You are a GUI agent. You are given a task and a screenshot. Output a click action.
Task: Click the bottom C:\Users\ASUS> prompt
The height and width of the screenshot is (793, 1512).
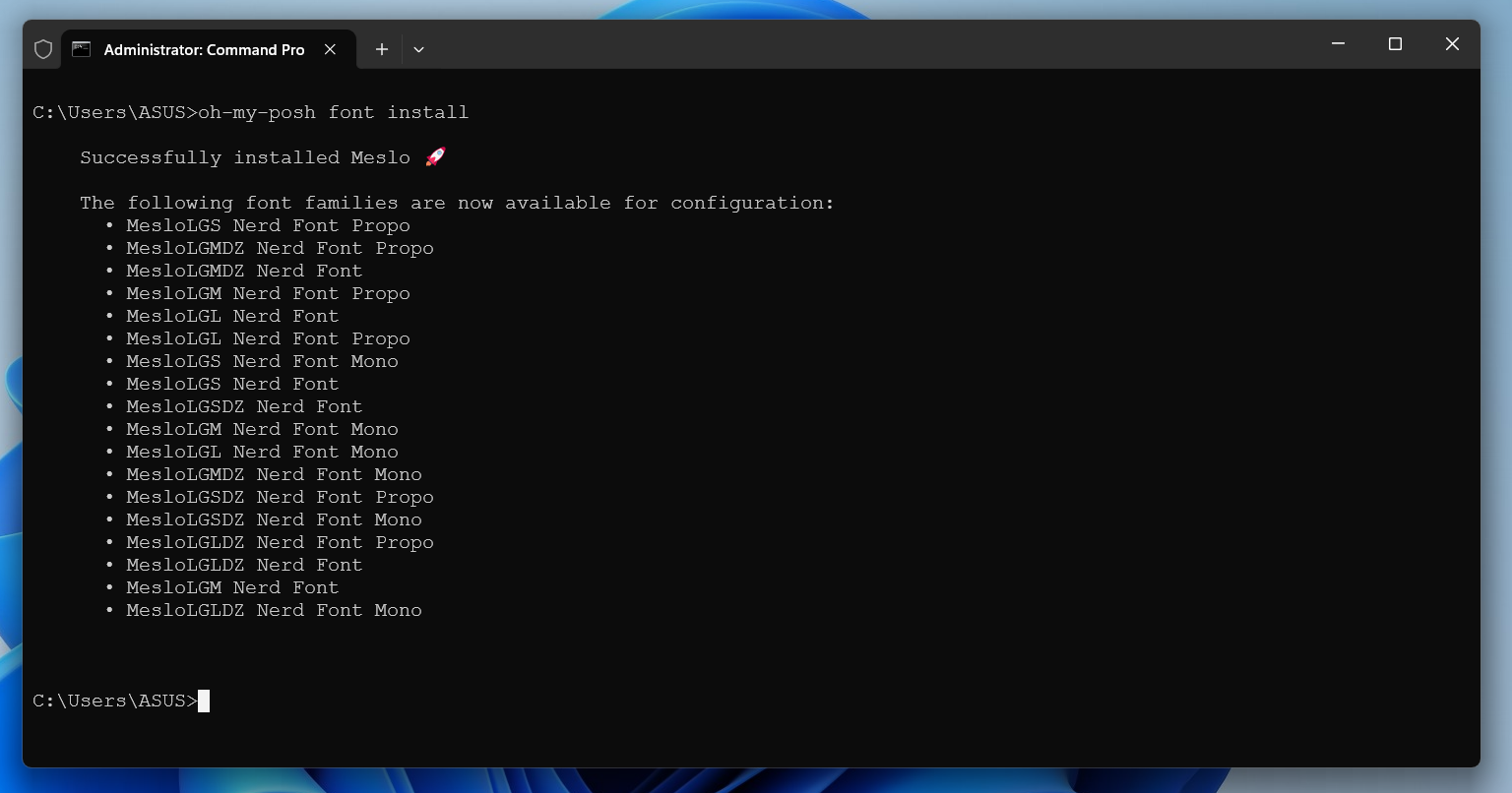click(115, 701)
